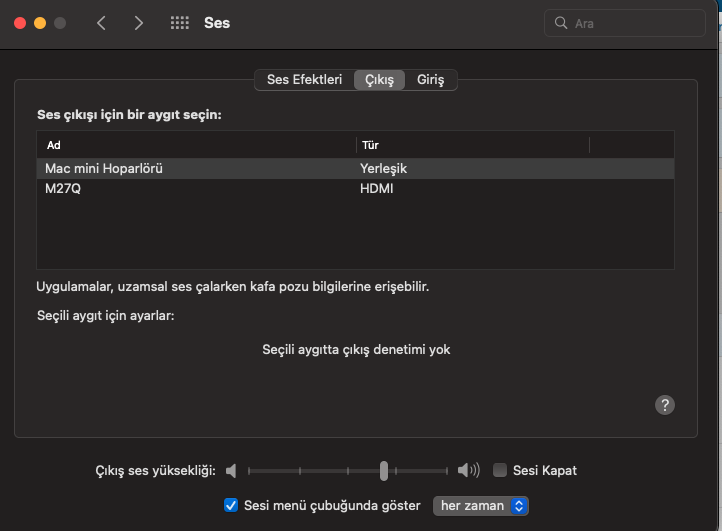Uncheck Sesi menü çubuğunda göster

(231, 505)
